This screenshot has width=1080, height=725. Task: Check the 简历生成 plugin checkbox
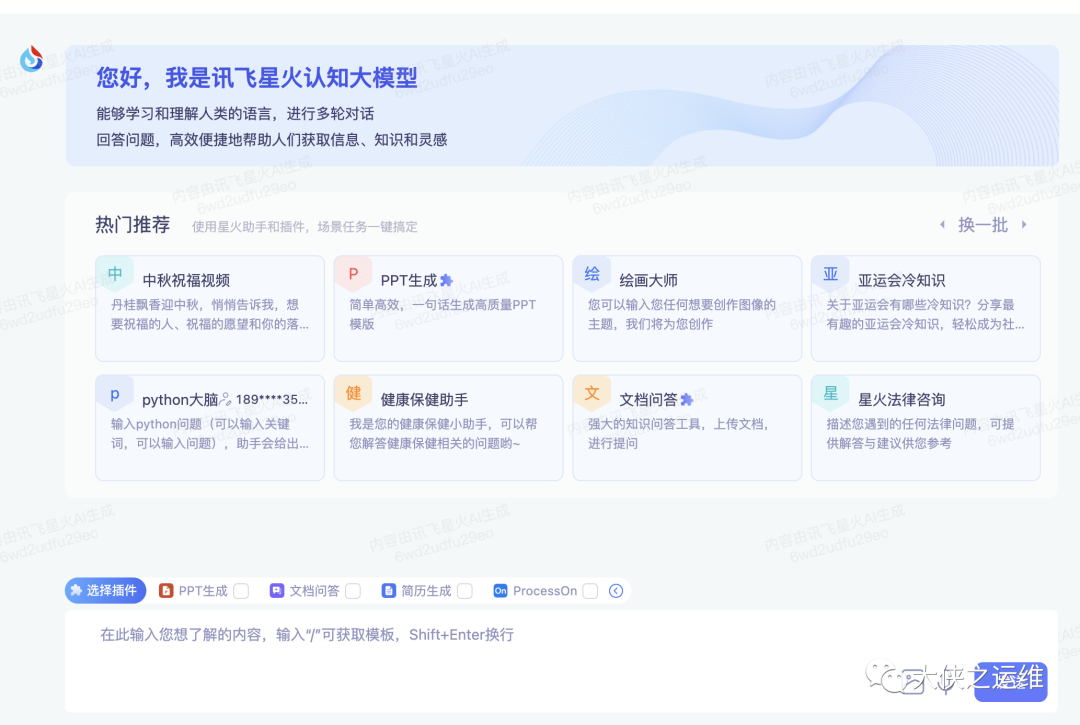click(465, 591)
